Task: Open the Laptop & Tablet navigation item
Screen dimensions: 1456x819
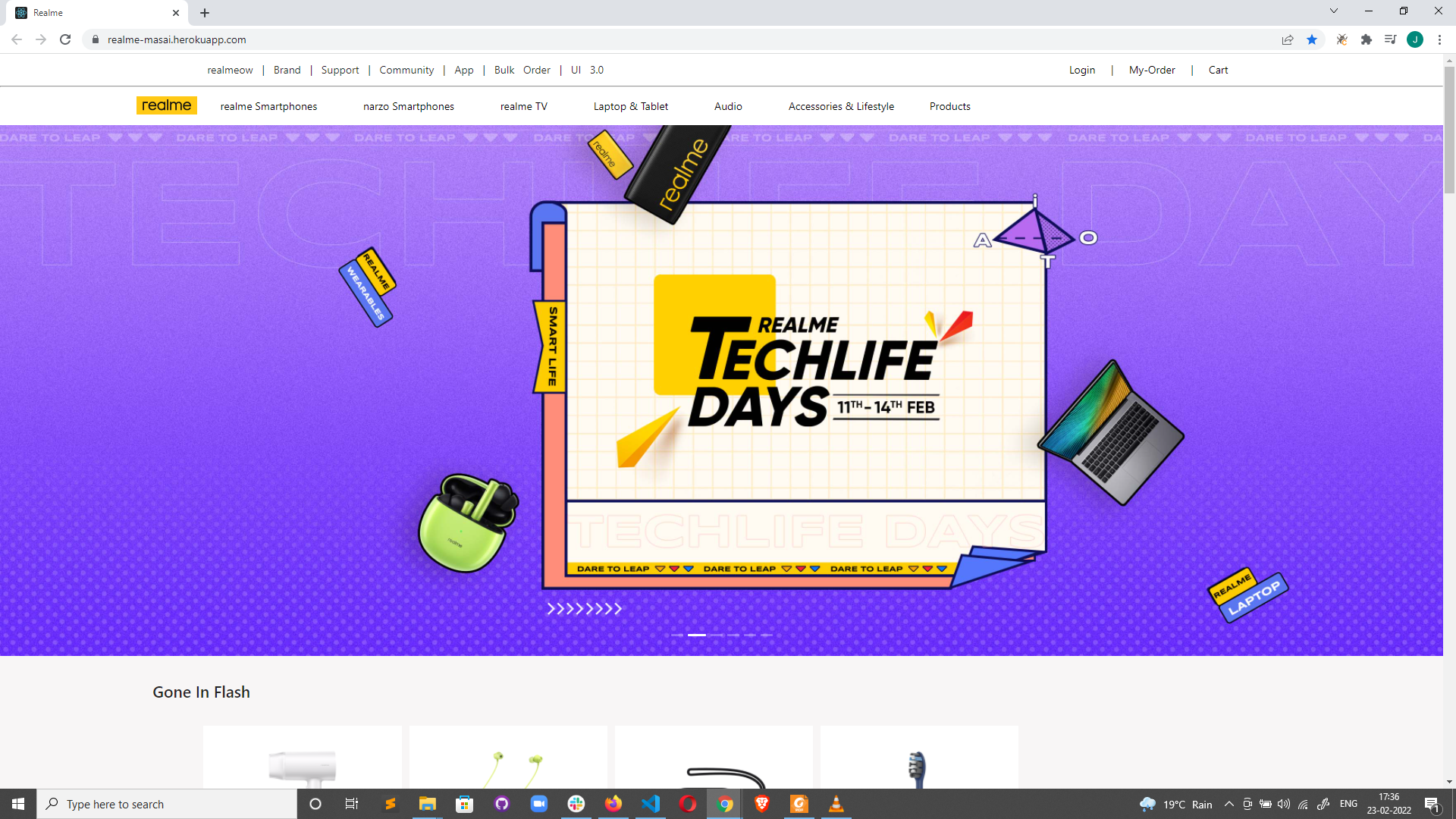Action: (x=630, y=106)
